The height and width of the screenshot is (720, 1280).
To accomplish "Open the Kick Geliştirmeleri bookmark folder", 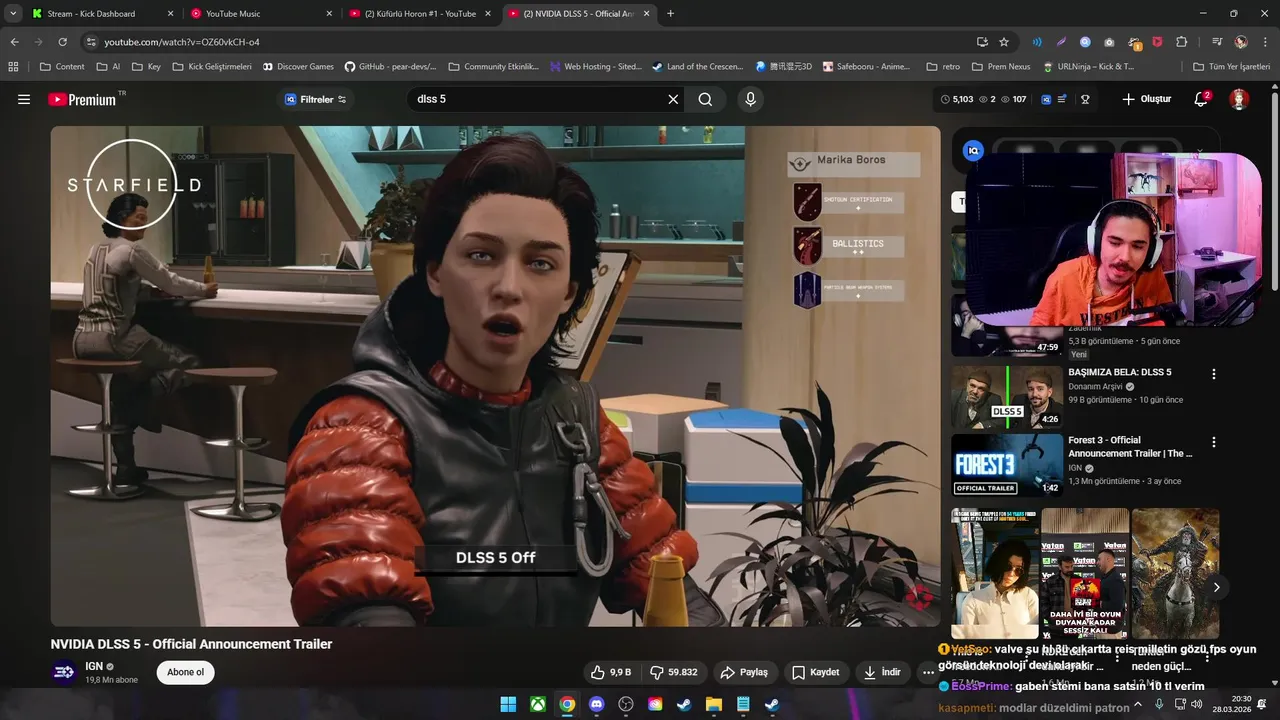I will tap(211, 67).
